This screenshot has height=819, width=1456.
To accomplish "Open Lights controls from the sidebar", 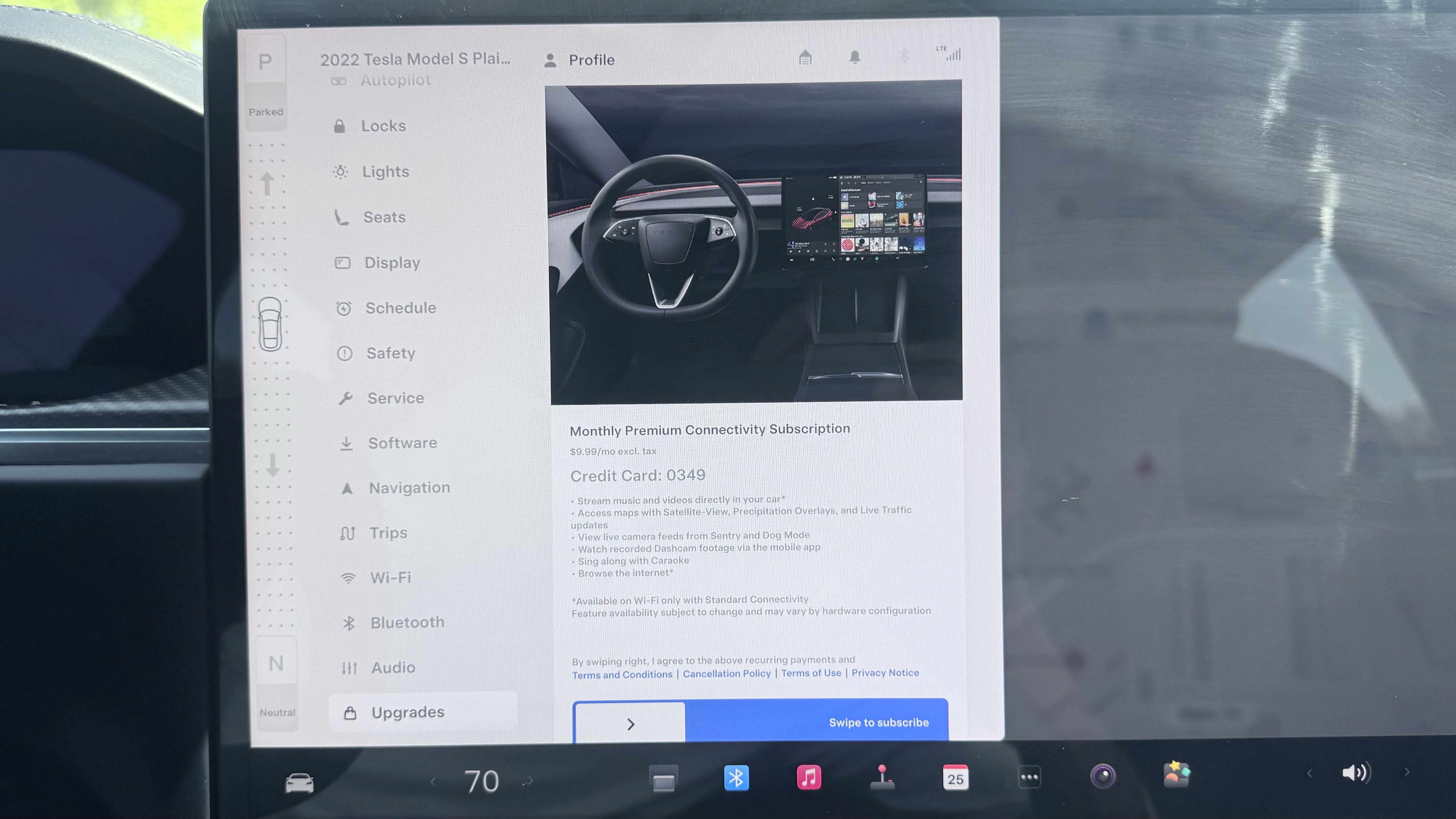I will (x=385, y=171).
